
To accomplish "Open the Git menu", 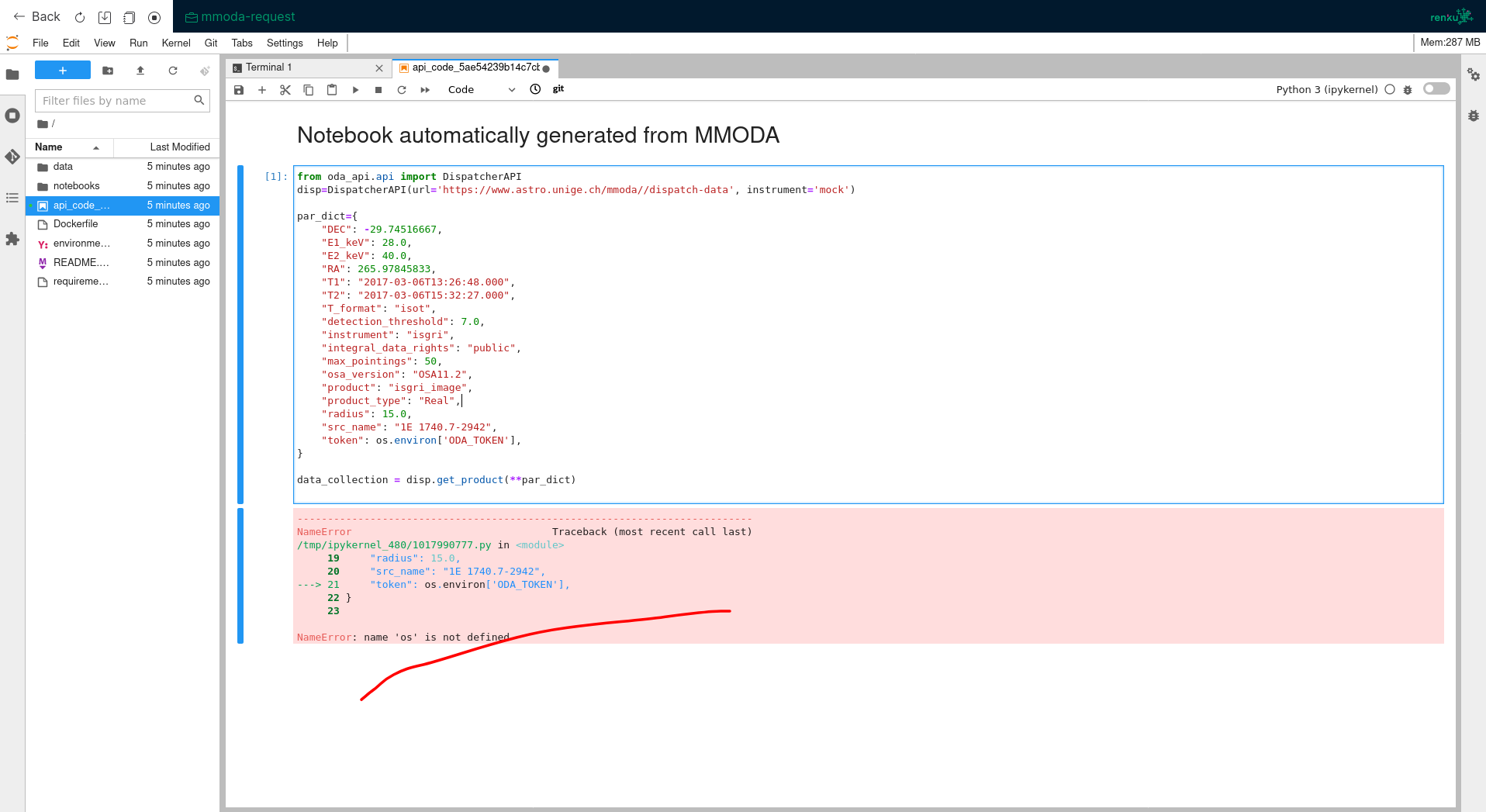I will [210, 43].
